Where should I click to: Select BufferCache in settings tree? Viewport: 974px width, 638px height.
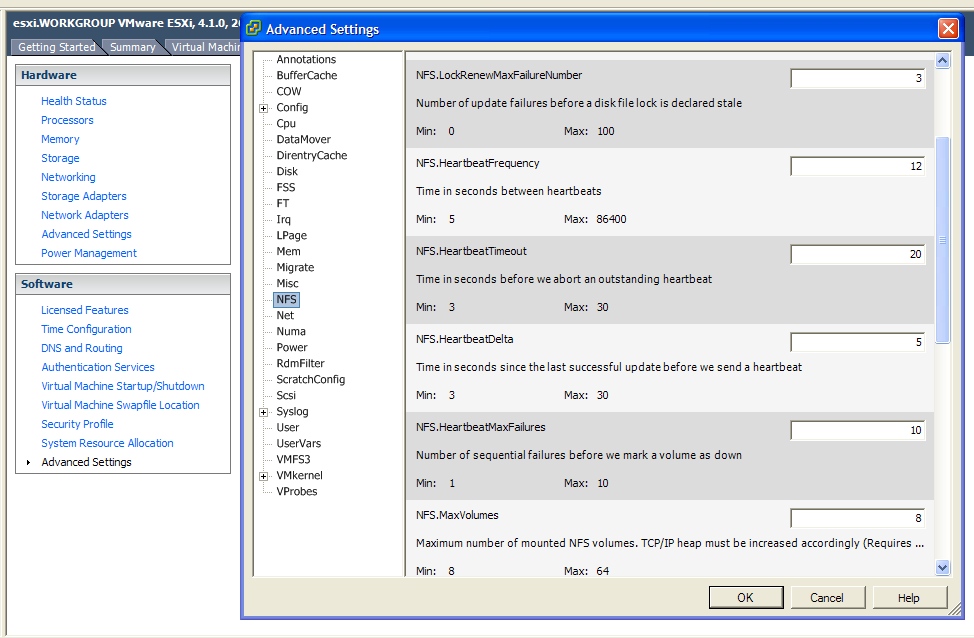[307, 76]
